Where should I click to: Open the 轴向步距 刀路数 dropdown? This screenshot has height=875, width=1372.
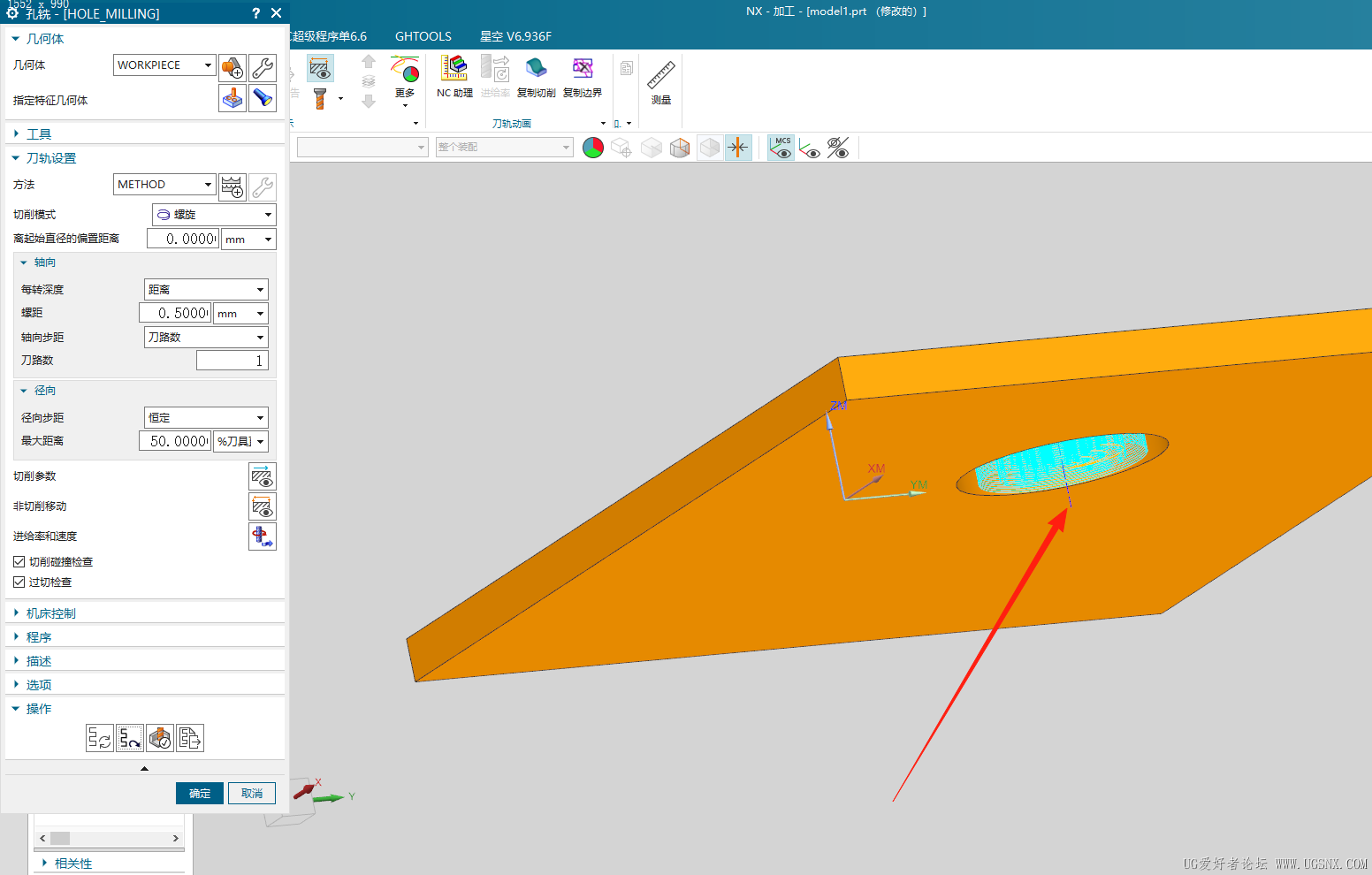pos(206,338)
